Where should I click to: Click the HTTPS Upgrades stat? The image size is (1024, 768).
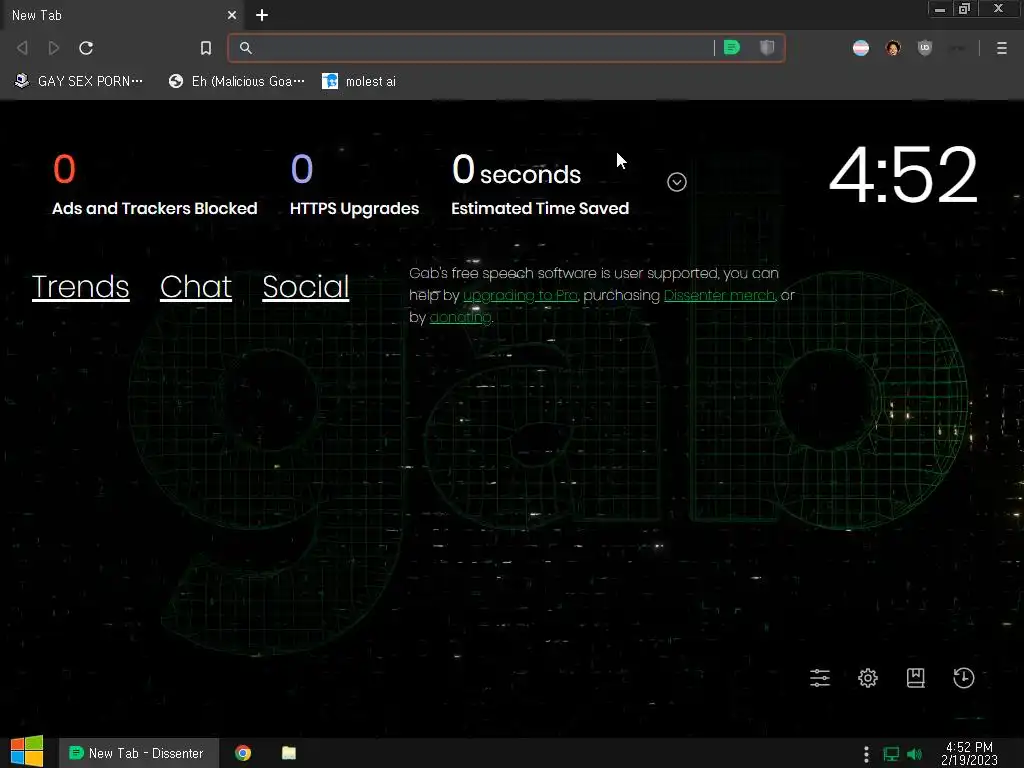pos(354,185)
